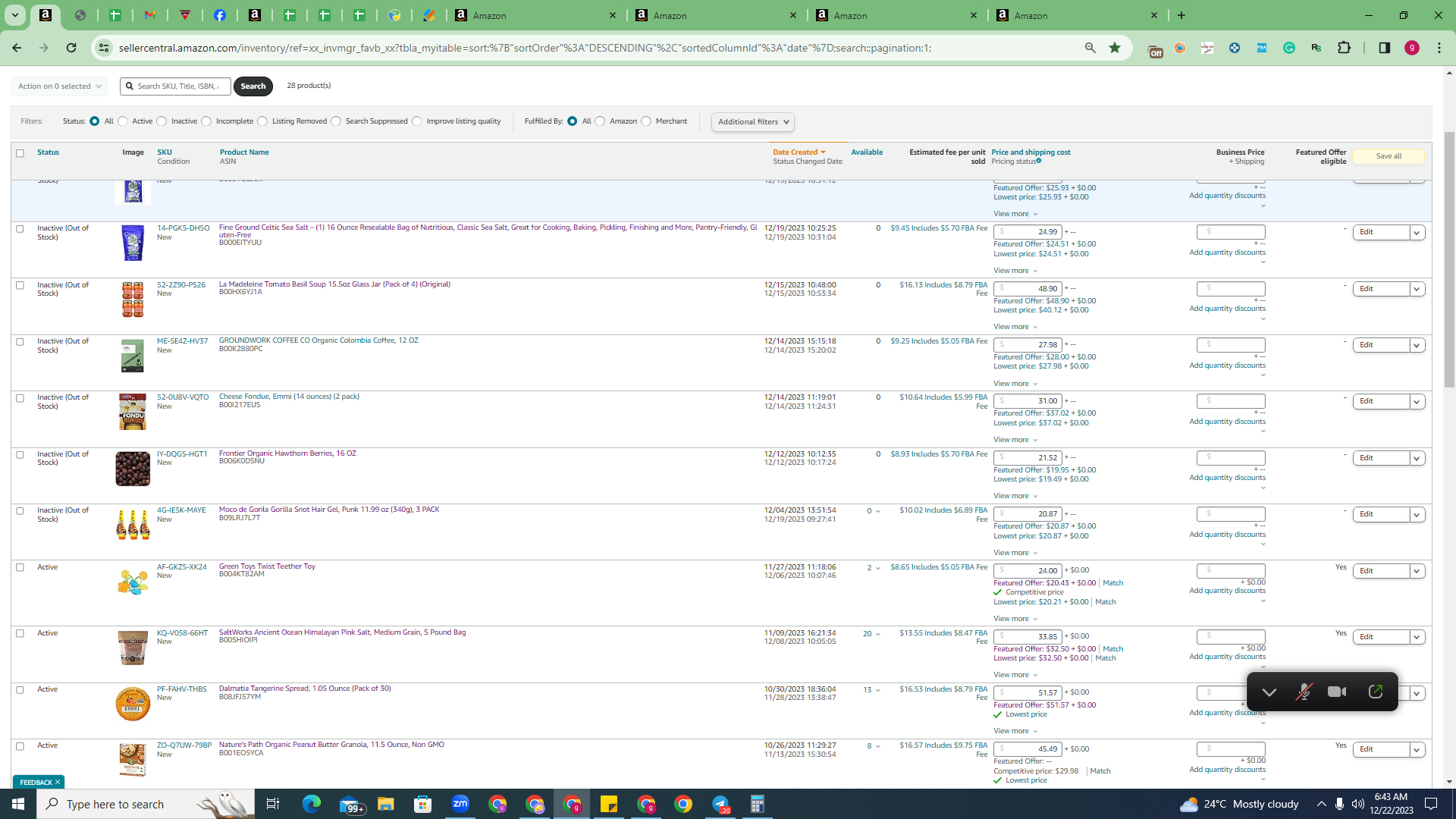1456x819 pixels.
Task: Click the Task View taskbar icon
Action: [x=273, y=804]
